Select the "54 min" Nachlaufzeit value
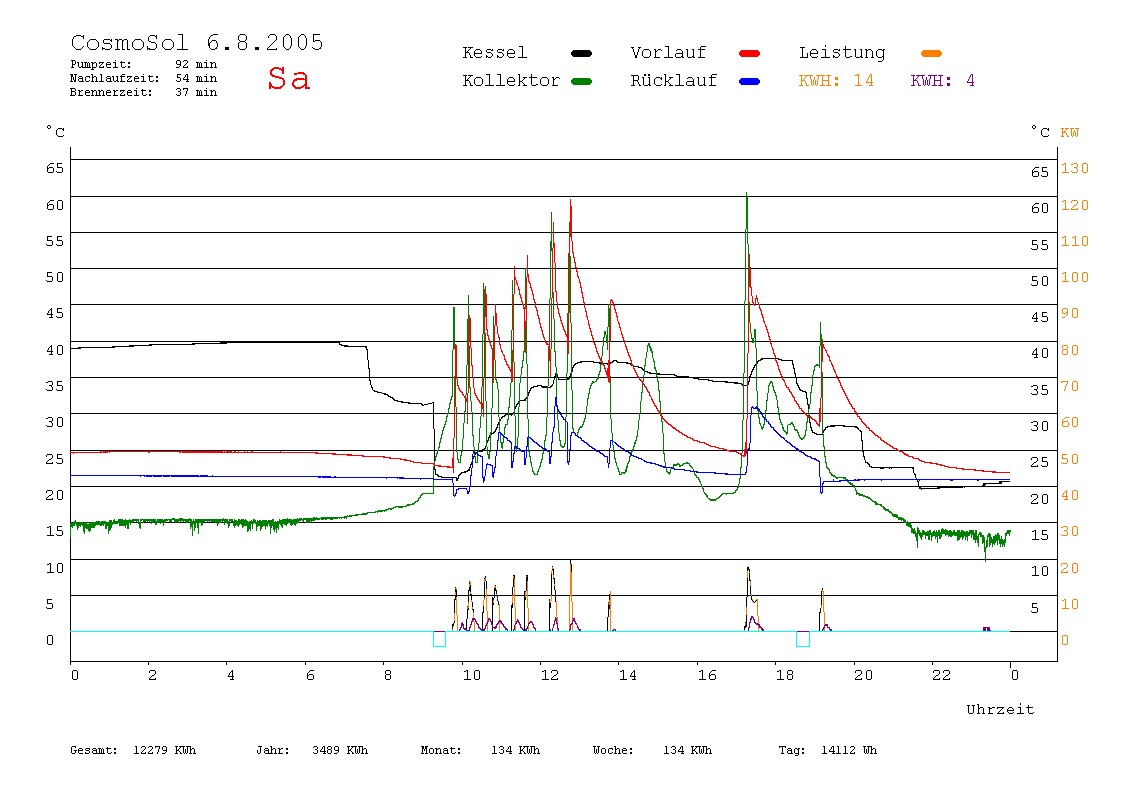Image resolution: width=1148 pixels, height=812 pixels. [x=196, y=78]
